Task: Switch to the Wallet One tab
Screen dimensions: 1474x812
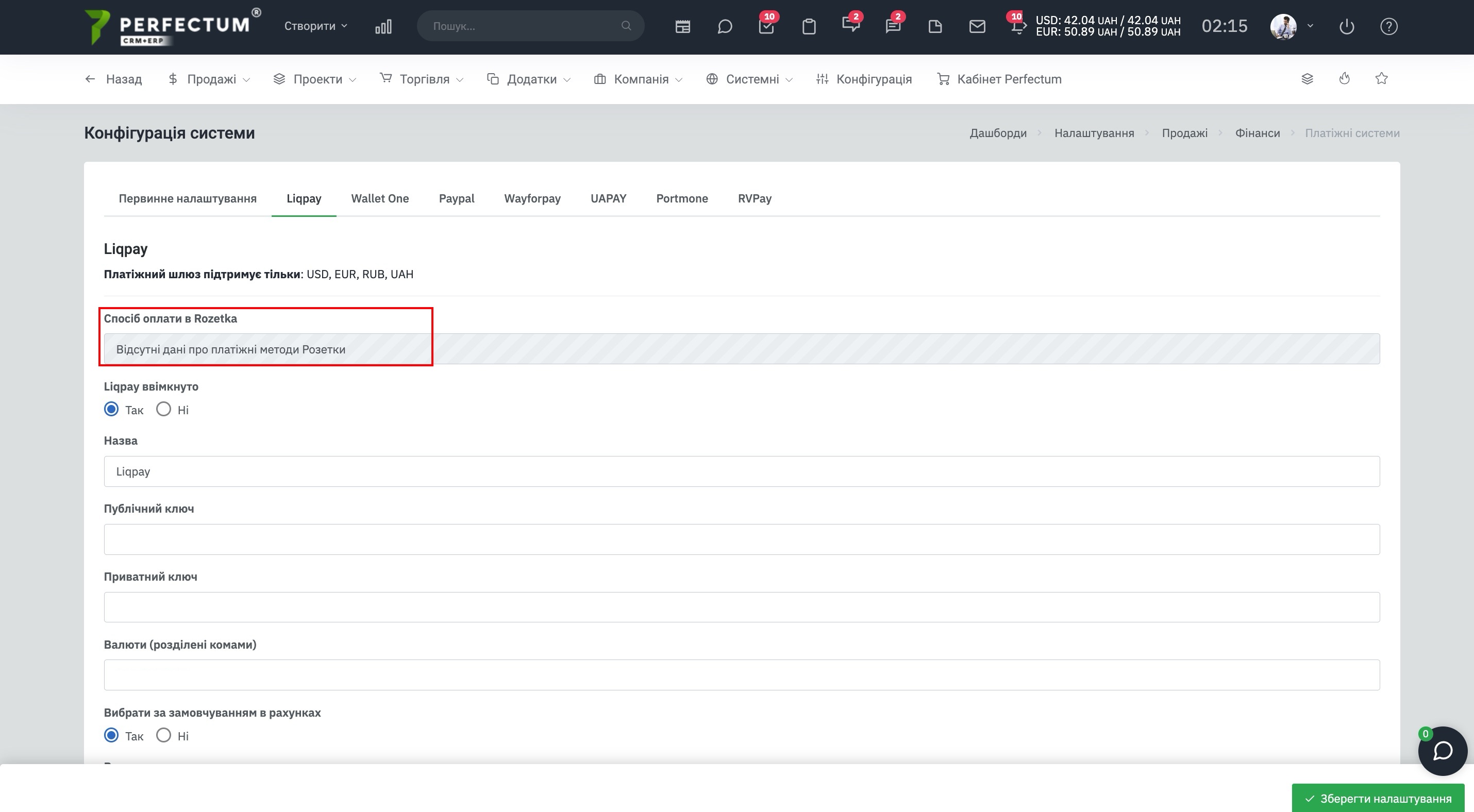Action: [x=380, y=198]
